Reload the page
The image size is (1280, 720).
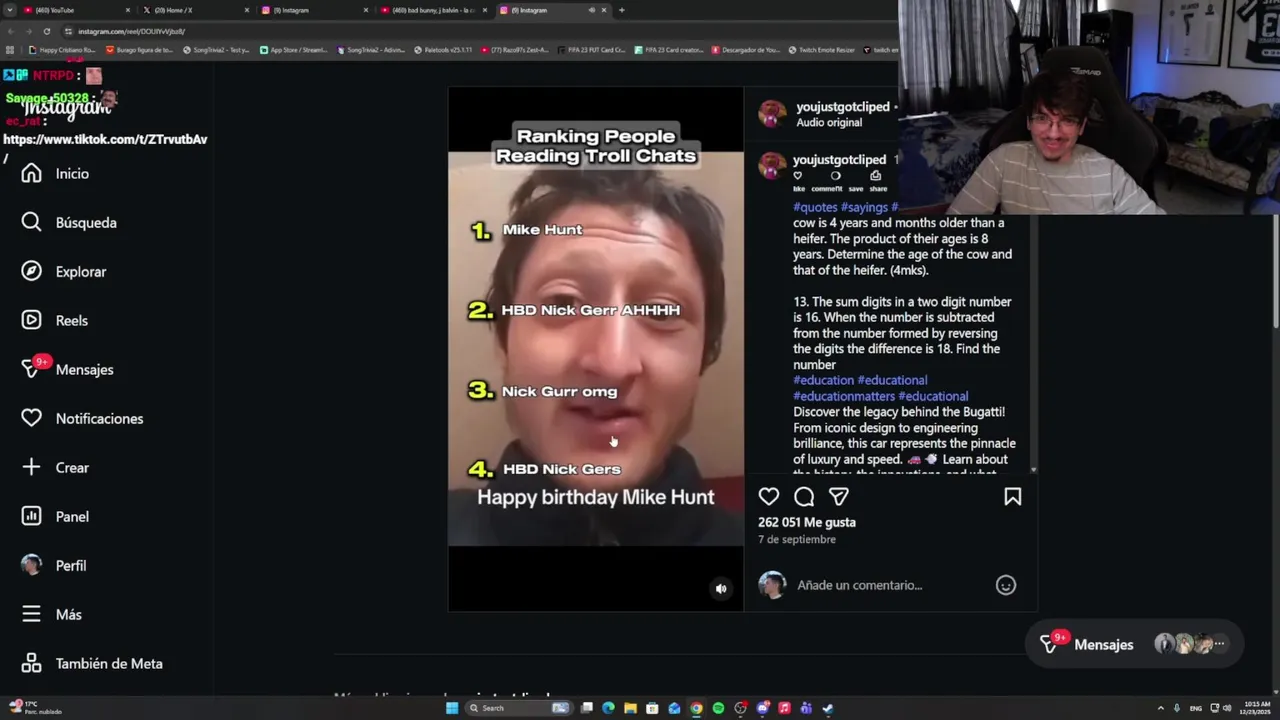click(46, 31)
